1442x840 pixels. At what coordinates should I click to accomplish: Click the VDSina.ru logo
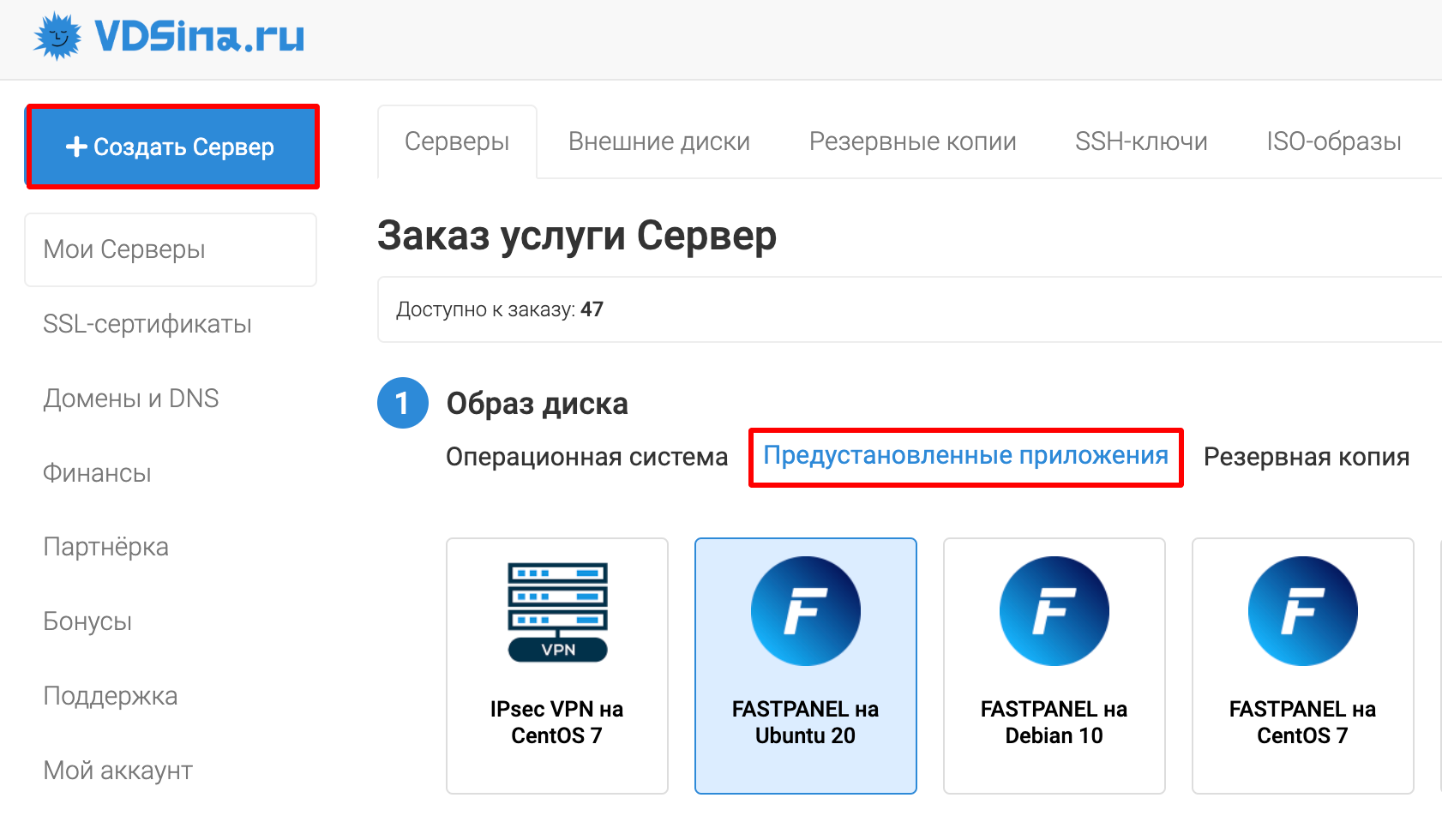tap(169, 36)
